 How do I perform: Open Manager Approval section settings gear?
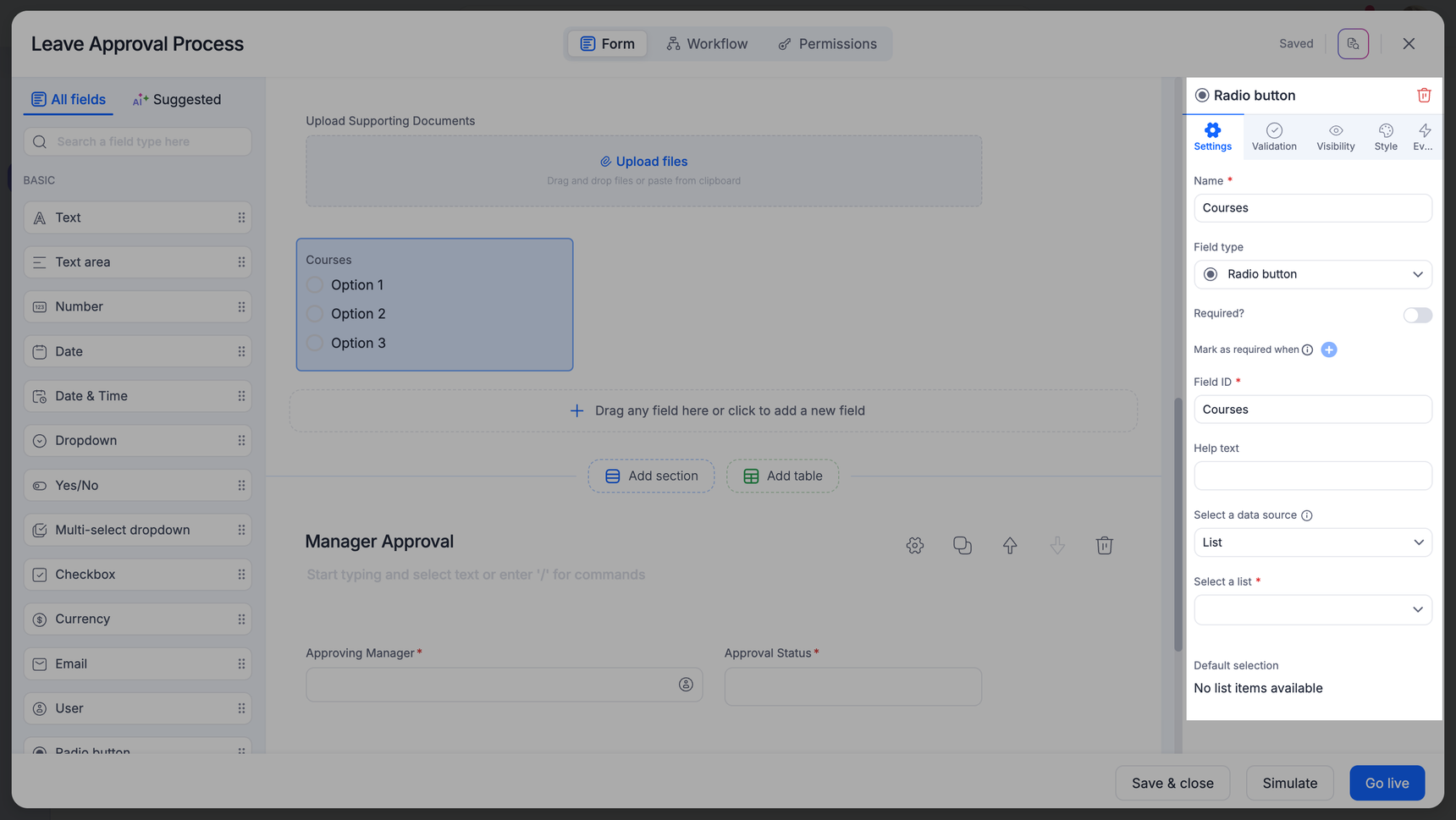915,546
